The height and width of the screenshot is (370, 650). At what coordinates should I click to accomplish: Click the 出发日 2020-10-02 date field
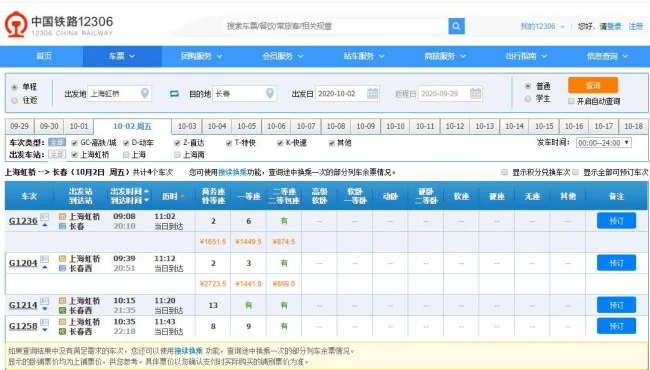click(x=347, y=93)
